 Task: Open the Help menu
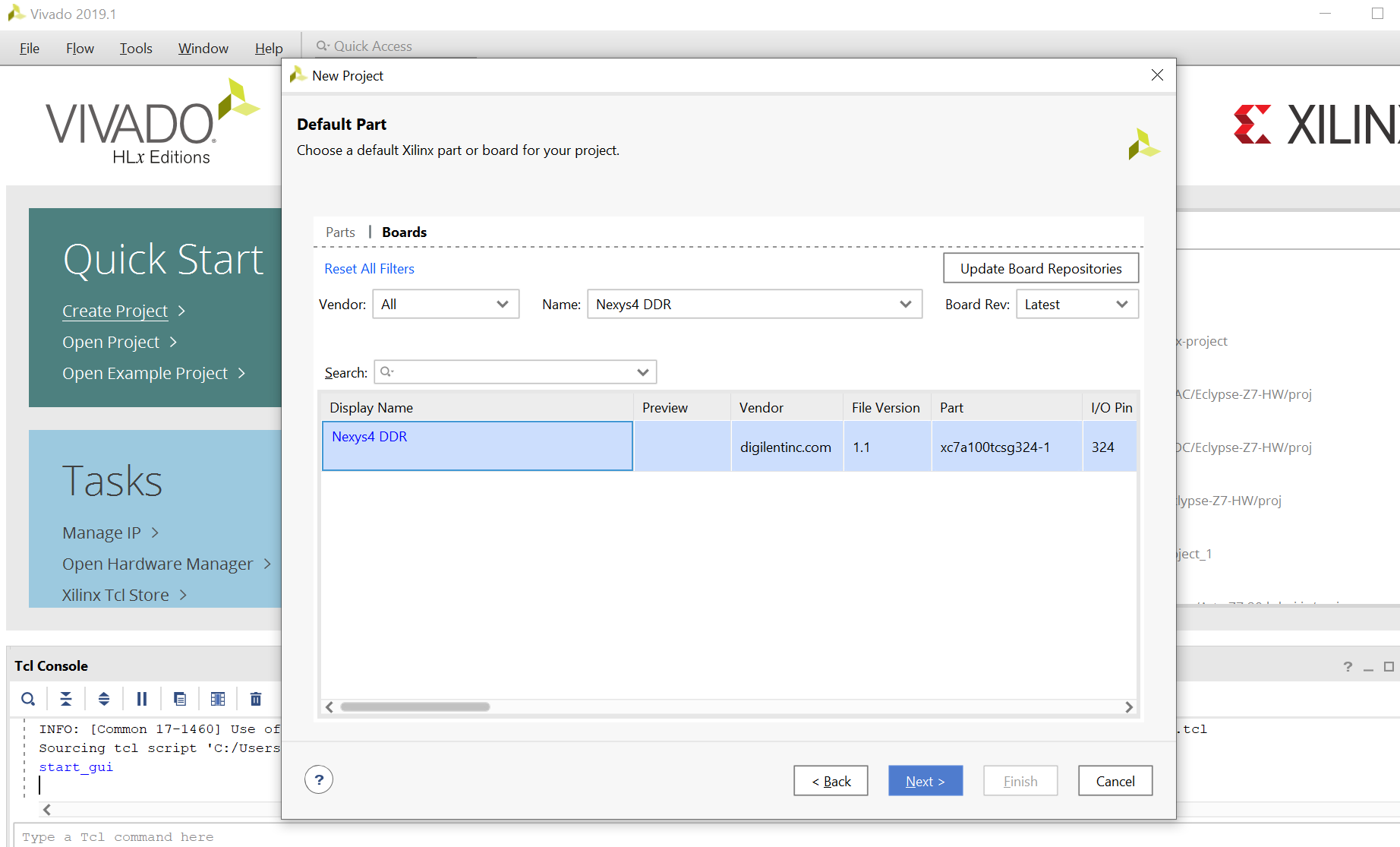click(x=269, y=49)
